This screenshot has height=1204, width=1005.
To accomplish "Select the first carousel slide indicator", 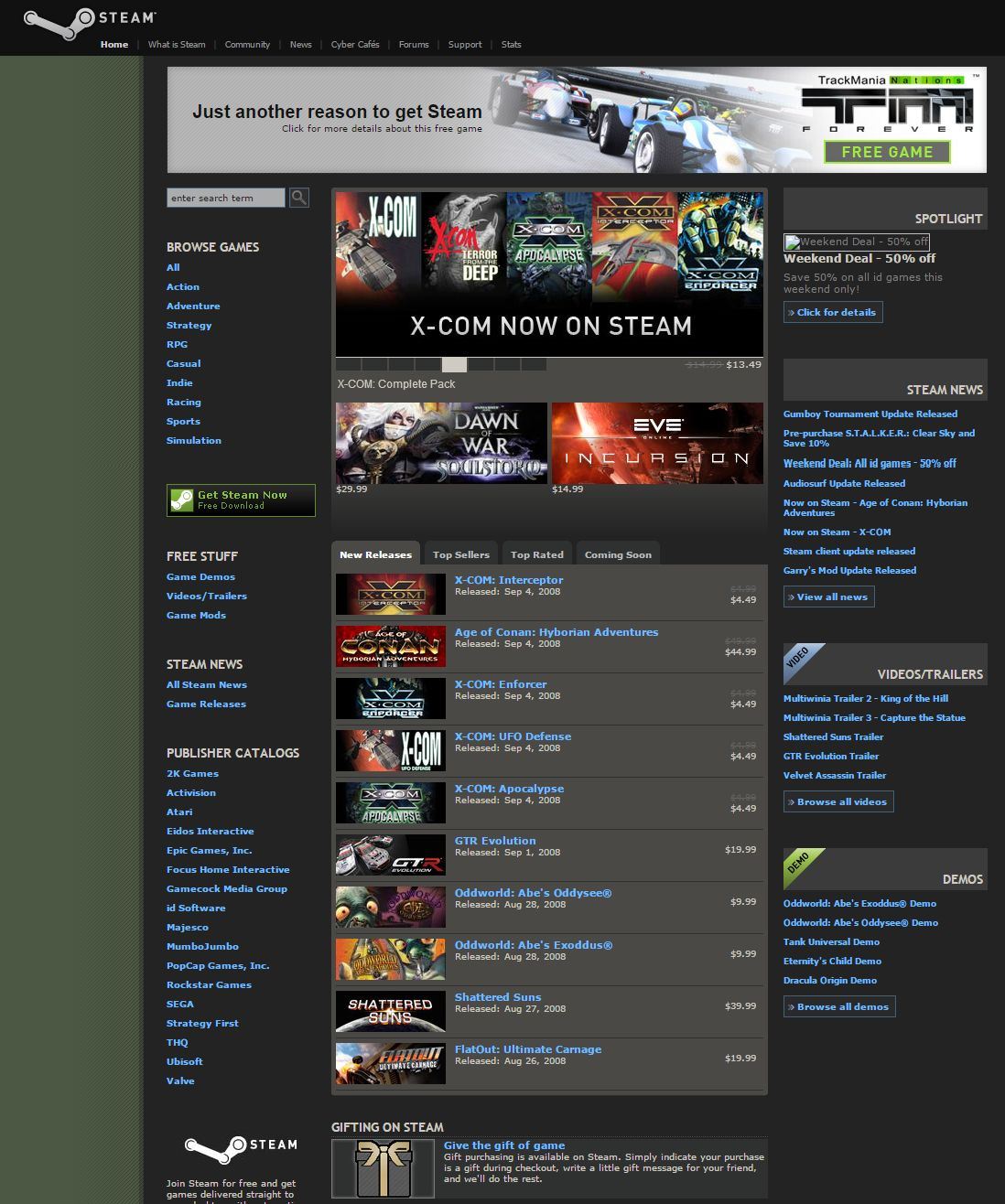I will point(348,364).
